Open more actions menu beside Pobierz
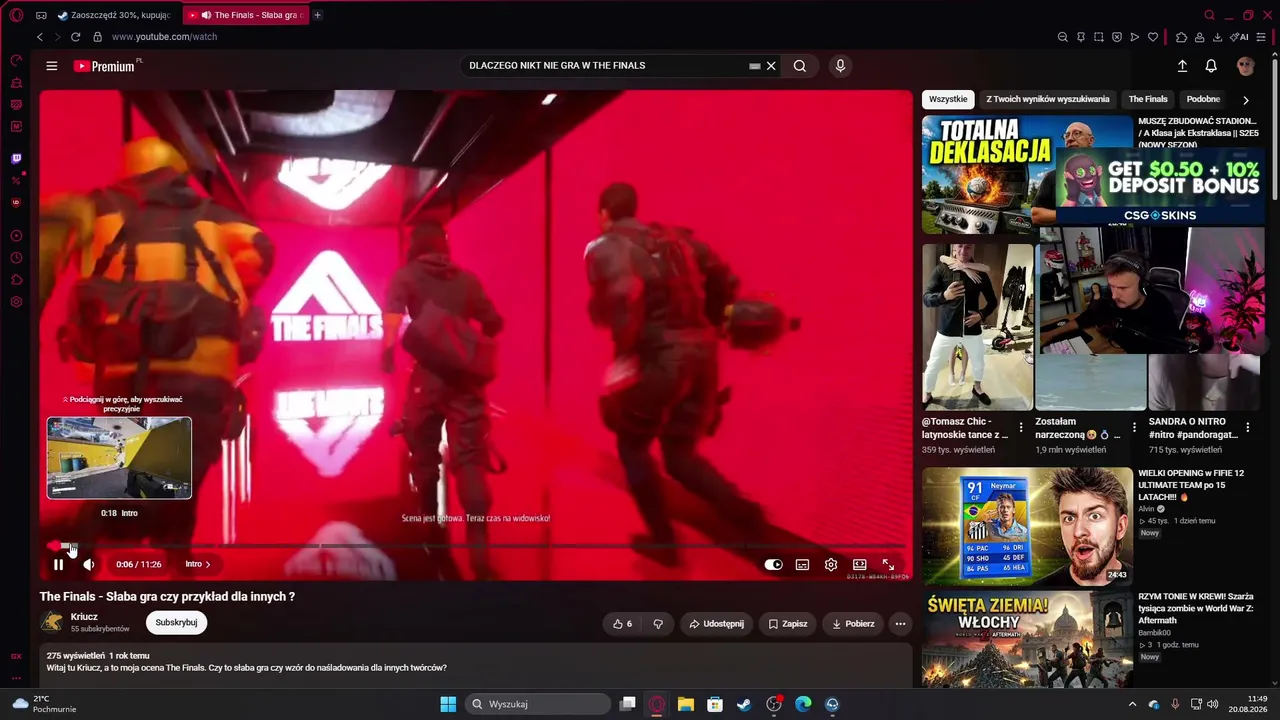Viewport: 1280px width, 720px height. point(900,624)
